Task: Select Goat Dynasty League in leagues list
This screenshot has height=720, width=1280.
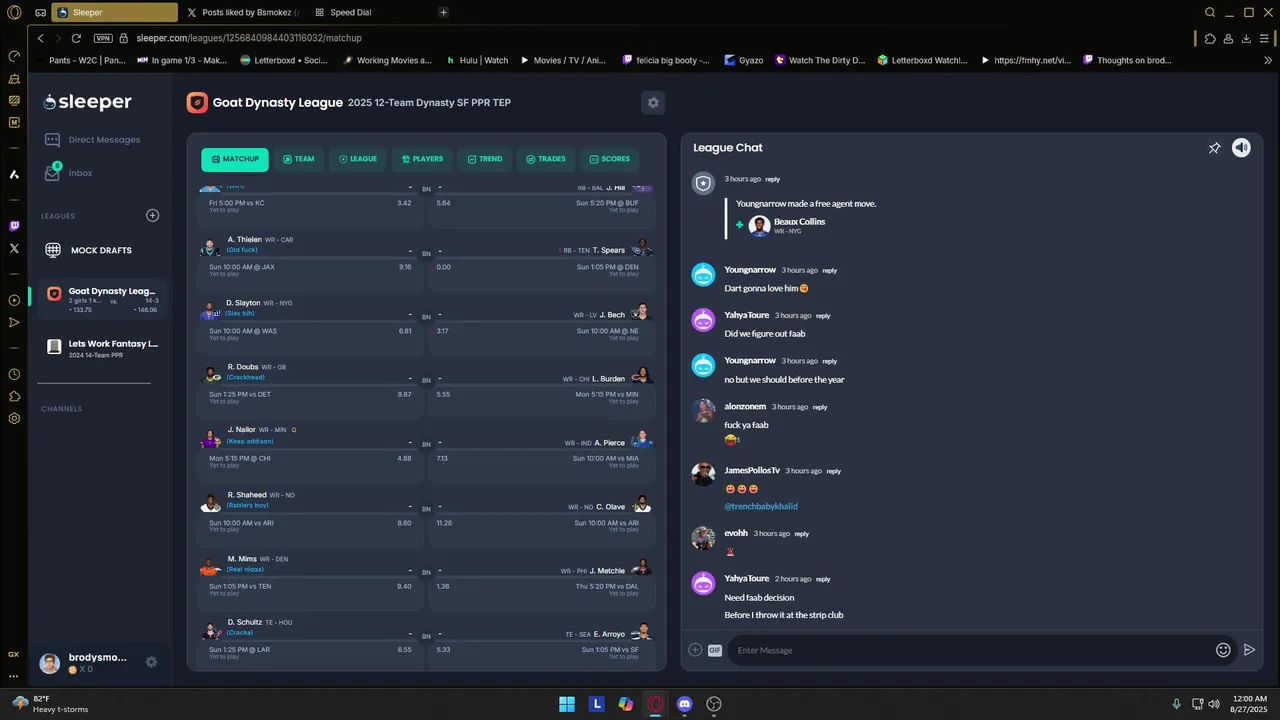Action: [102, 299]
